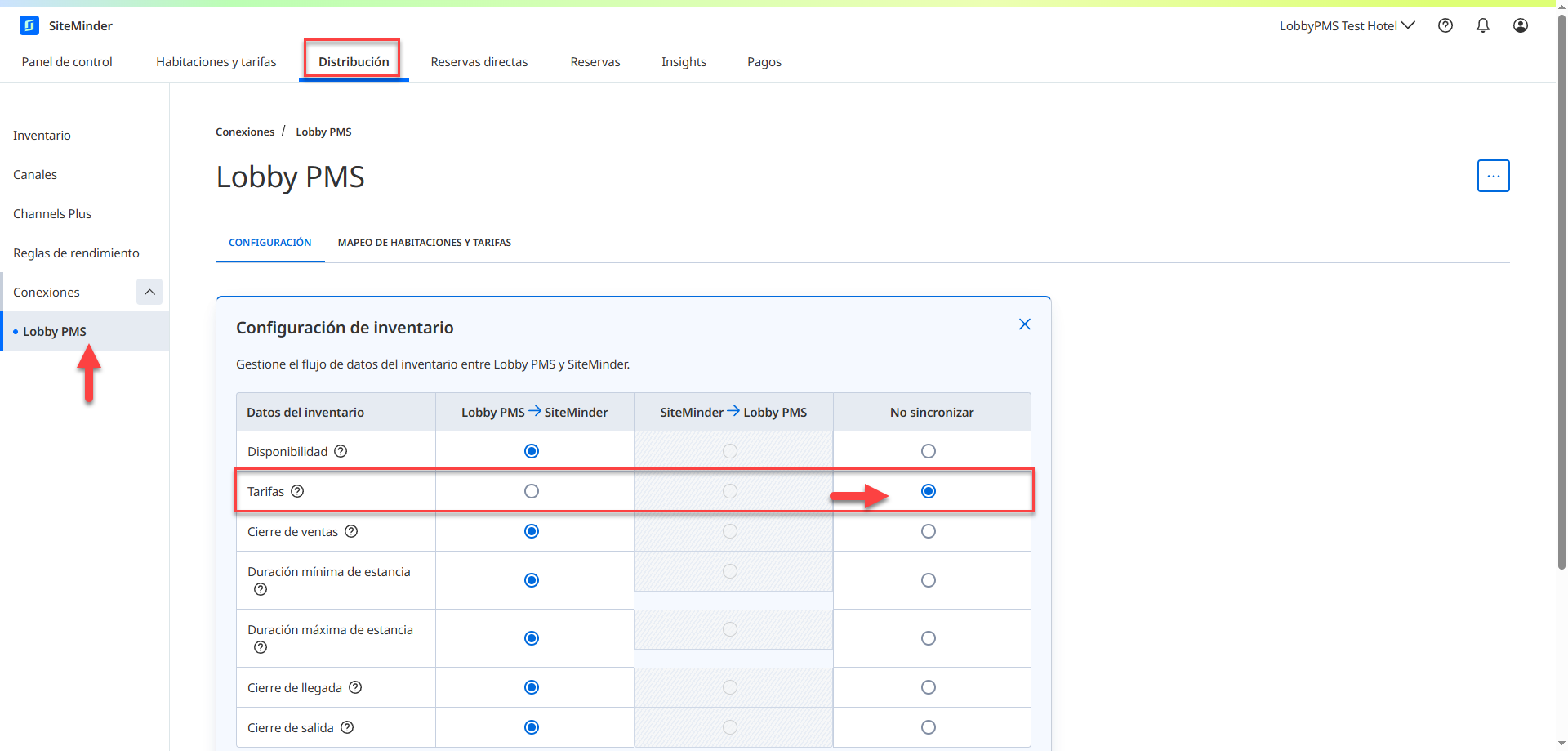
Task: Open Canales in the sidebar
Action: pos(35,175)
